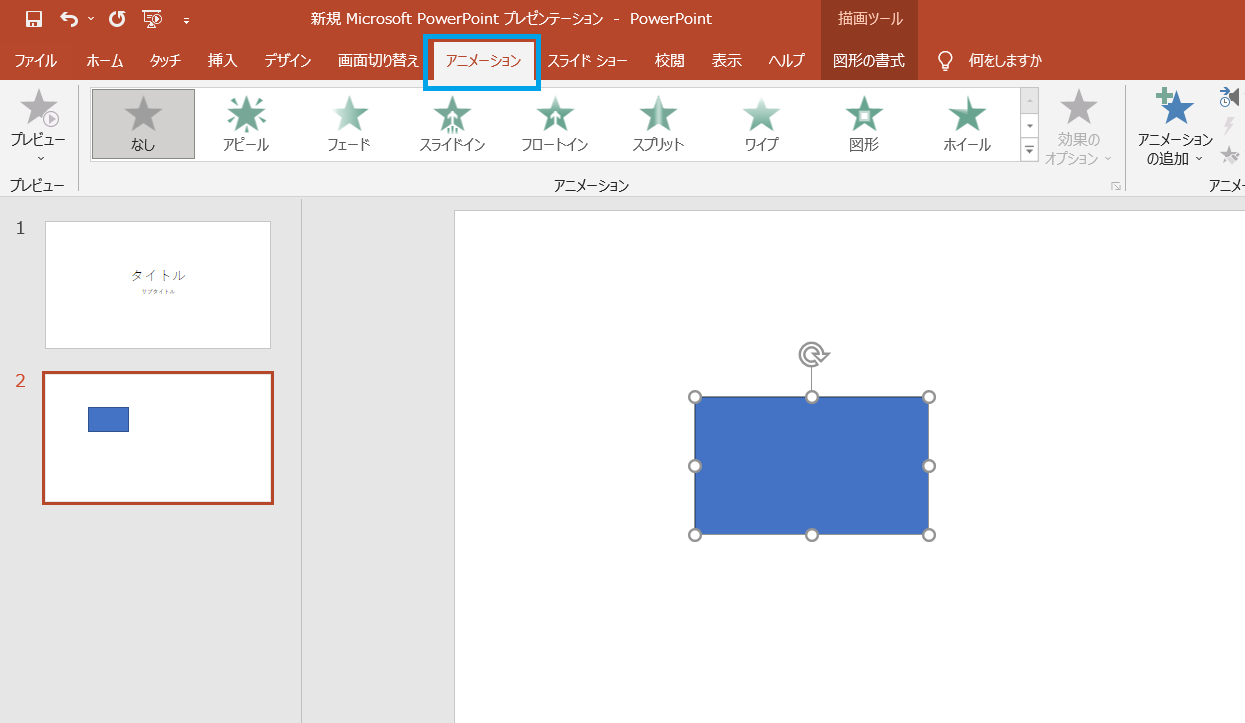Switch to the 挿入 tab
The image size is (1245, 723).
222,61
